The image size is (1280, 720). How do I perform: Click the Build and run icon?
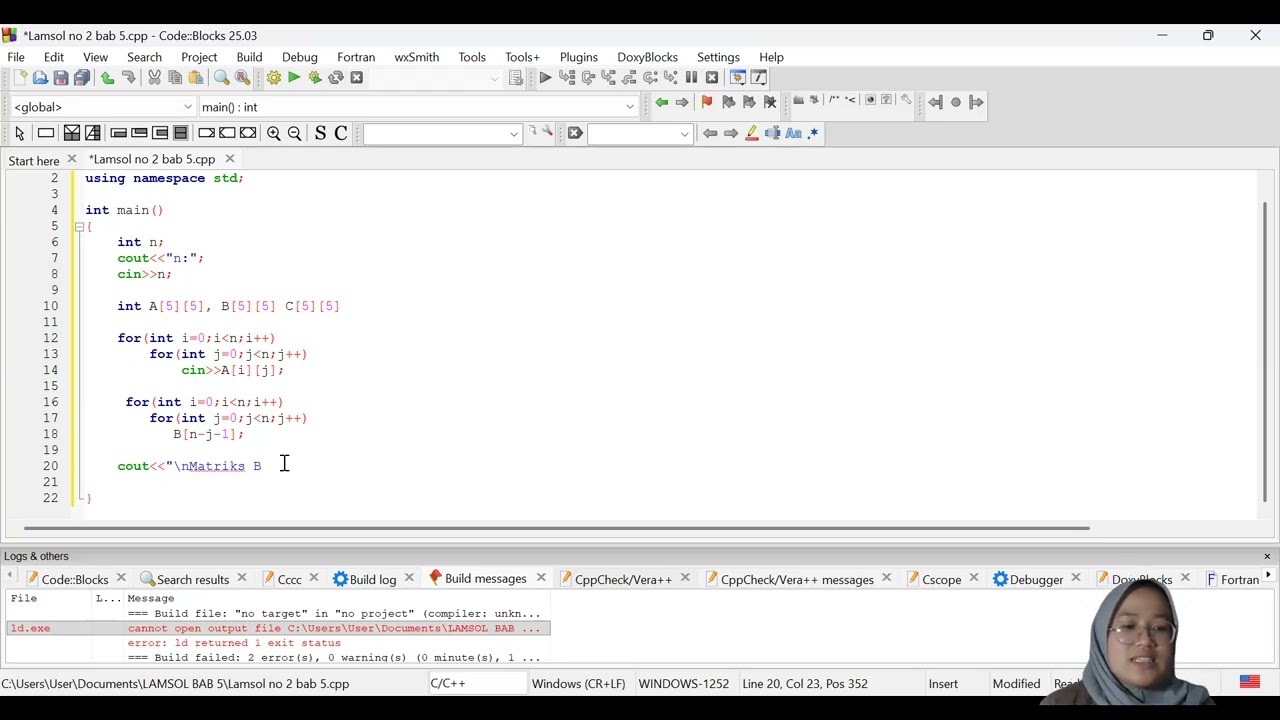[x=315, y=78]
